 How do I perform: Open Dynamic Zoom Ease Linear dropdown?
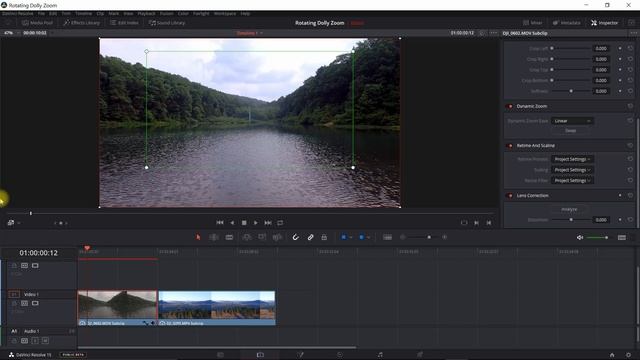coord(572,121)
